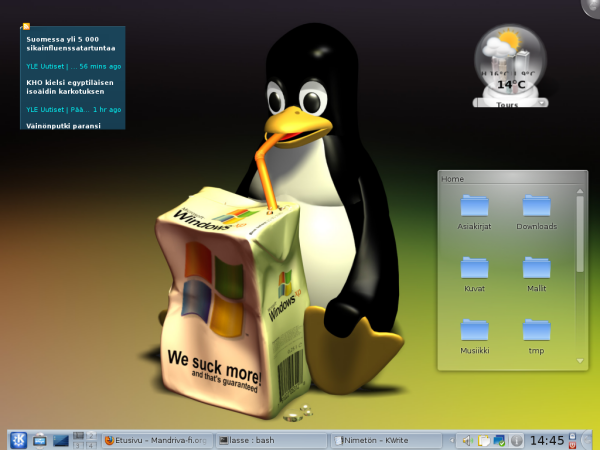
Task: Open the device notifier icon in the panel
Action: [x=39, y=440]
